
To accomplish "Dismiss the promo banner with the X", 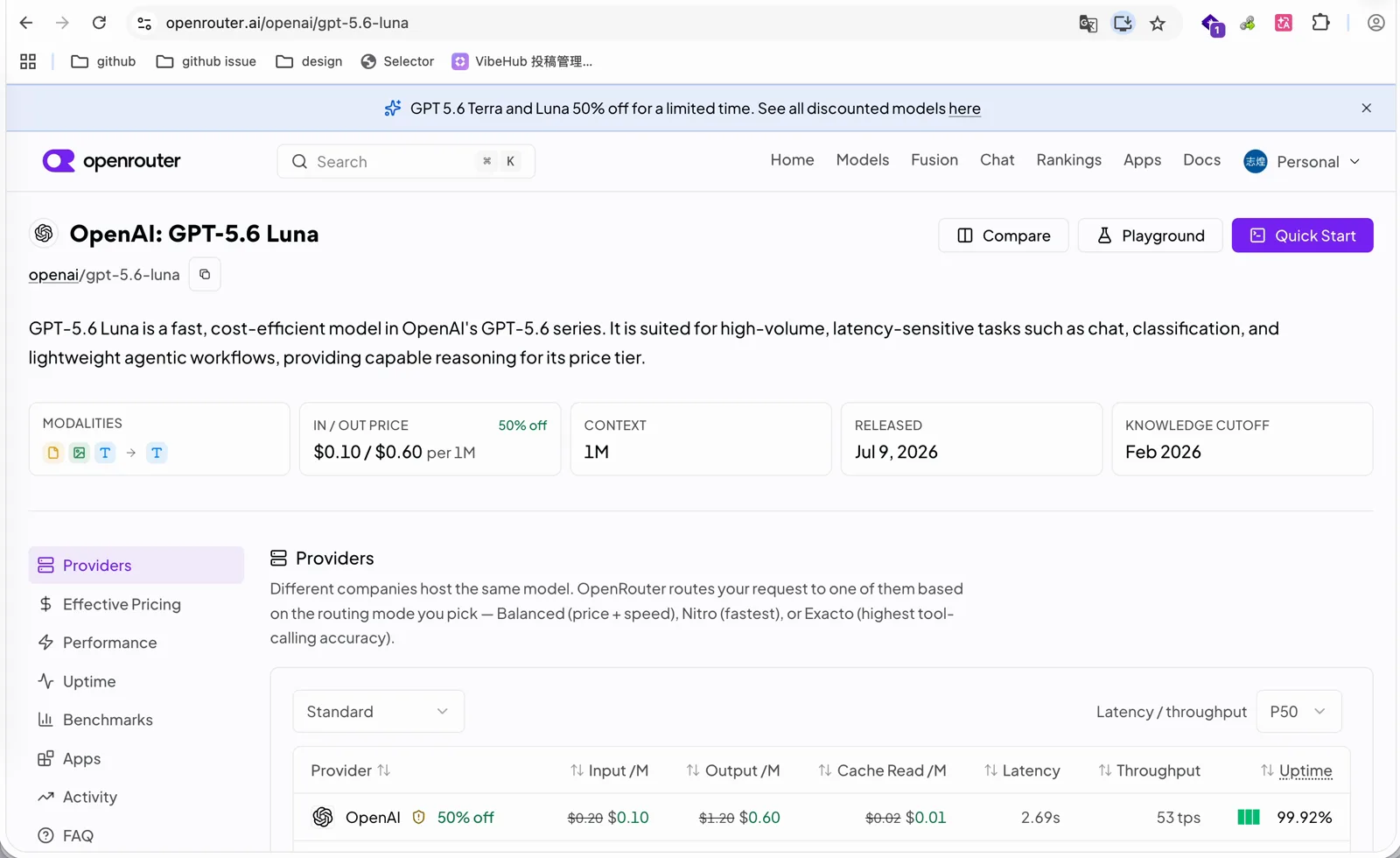I will point(1366,108).
